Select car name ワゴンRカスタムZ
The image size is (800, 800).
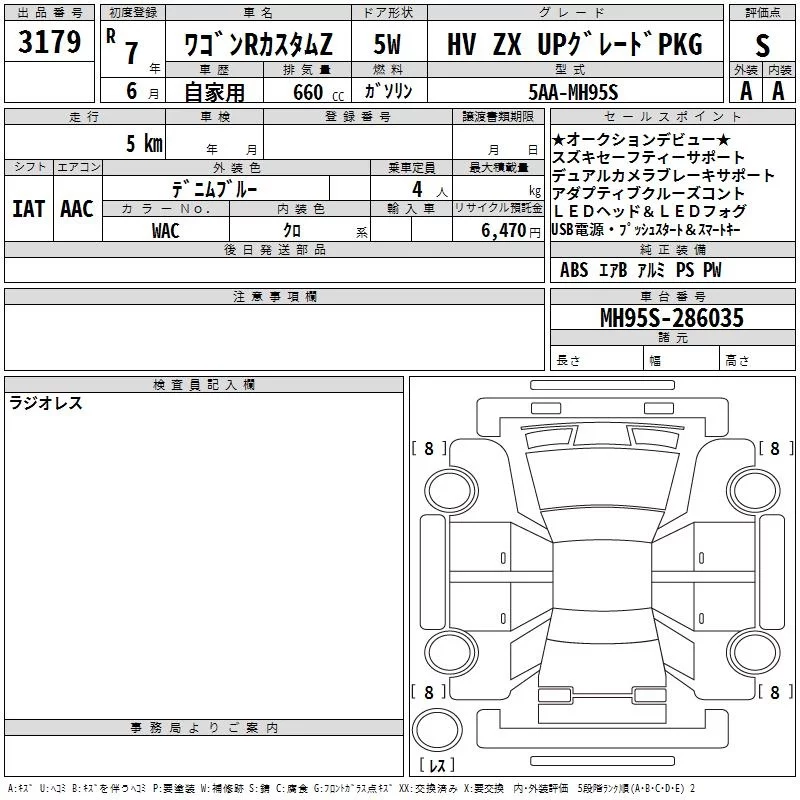tap(258, 44)
